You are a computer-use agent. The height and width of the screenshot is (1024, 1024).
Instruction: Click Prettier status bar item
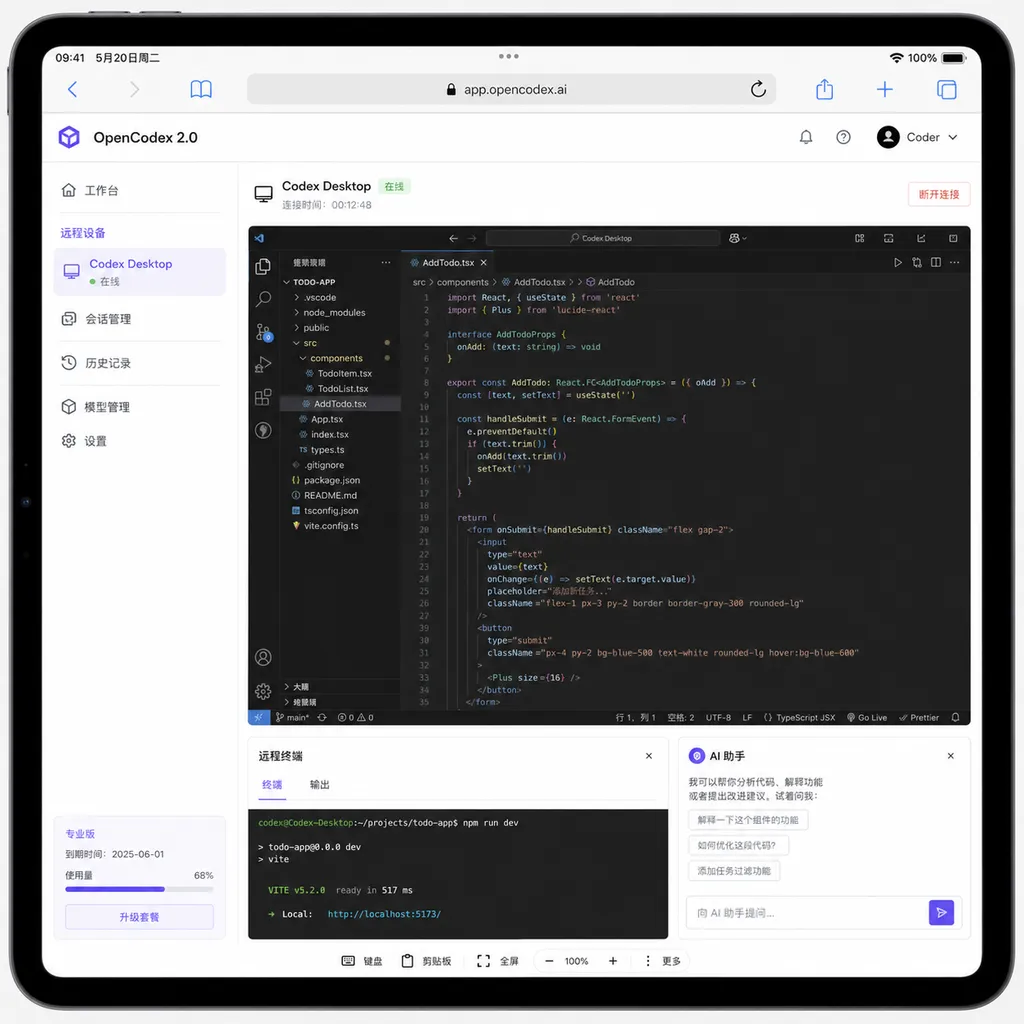coord(919,717)
